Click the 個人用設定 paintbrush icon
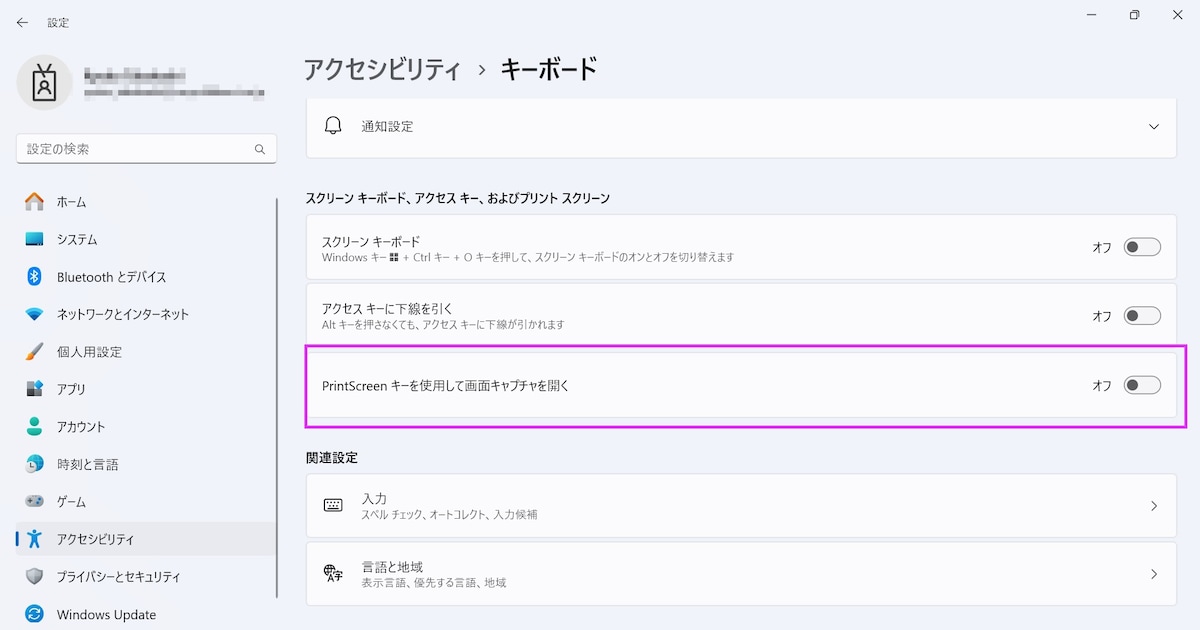This screenshot has height=630, width=1200. 35,351
